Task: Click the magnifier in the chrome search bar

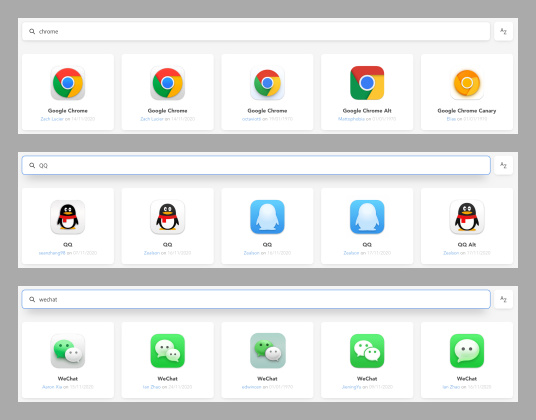Action: pos(32,31)
